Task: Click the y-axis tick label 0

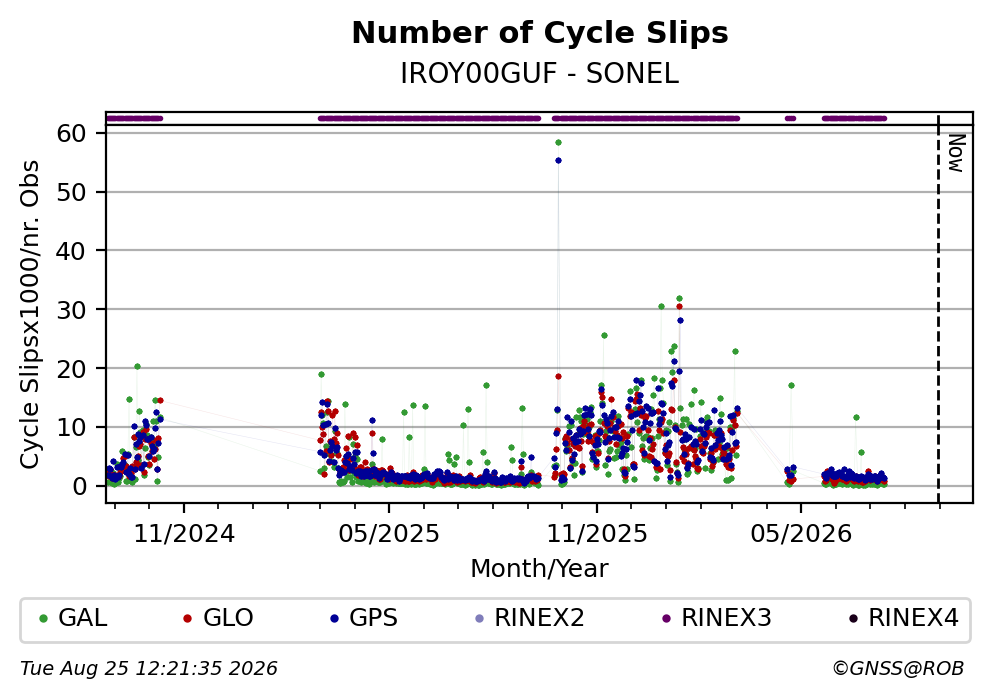Action: pyautogui.click(x=80, y=487)
